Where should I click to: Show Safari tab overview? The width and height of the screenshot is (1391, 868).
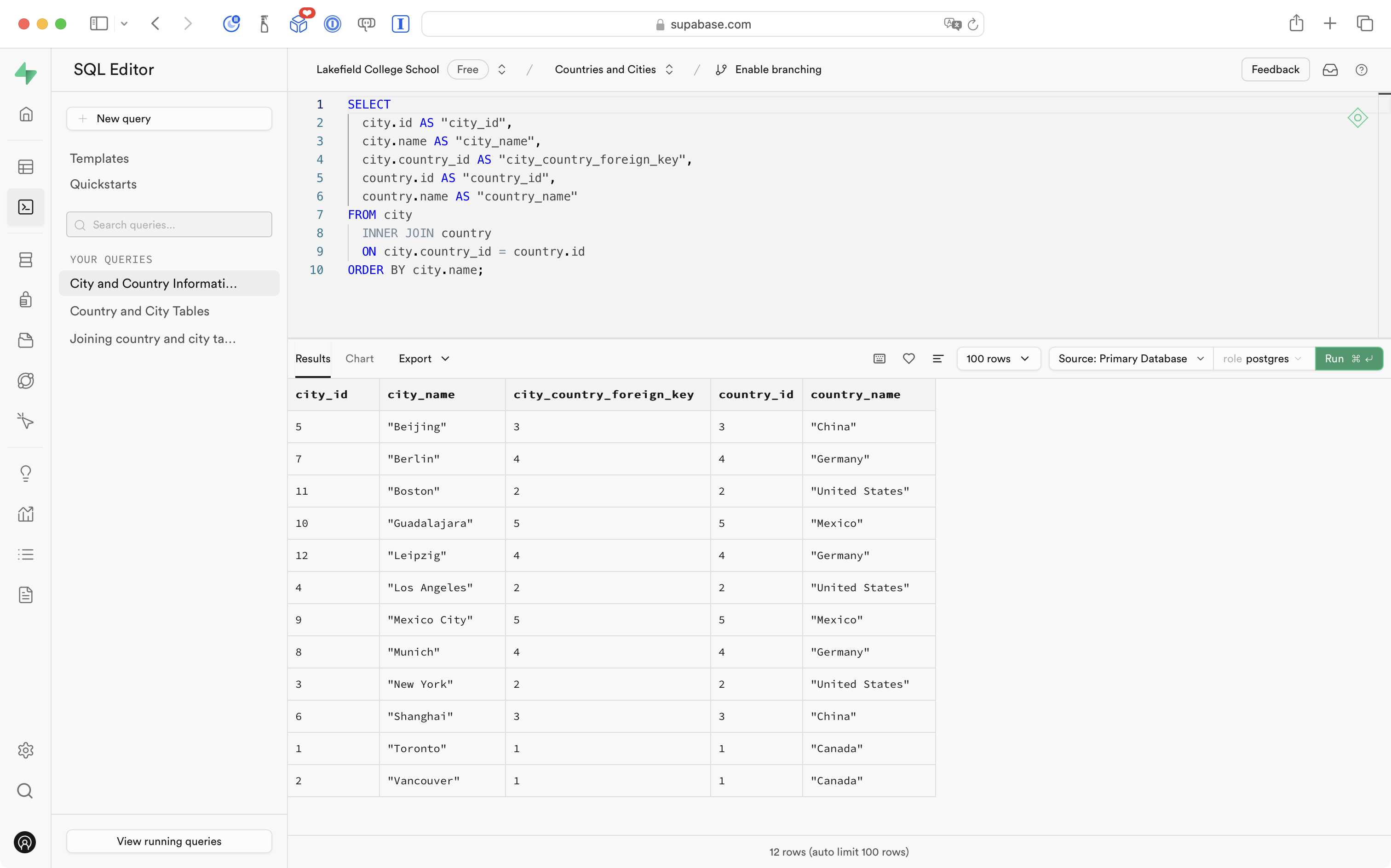tap(1365, 23)
